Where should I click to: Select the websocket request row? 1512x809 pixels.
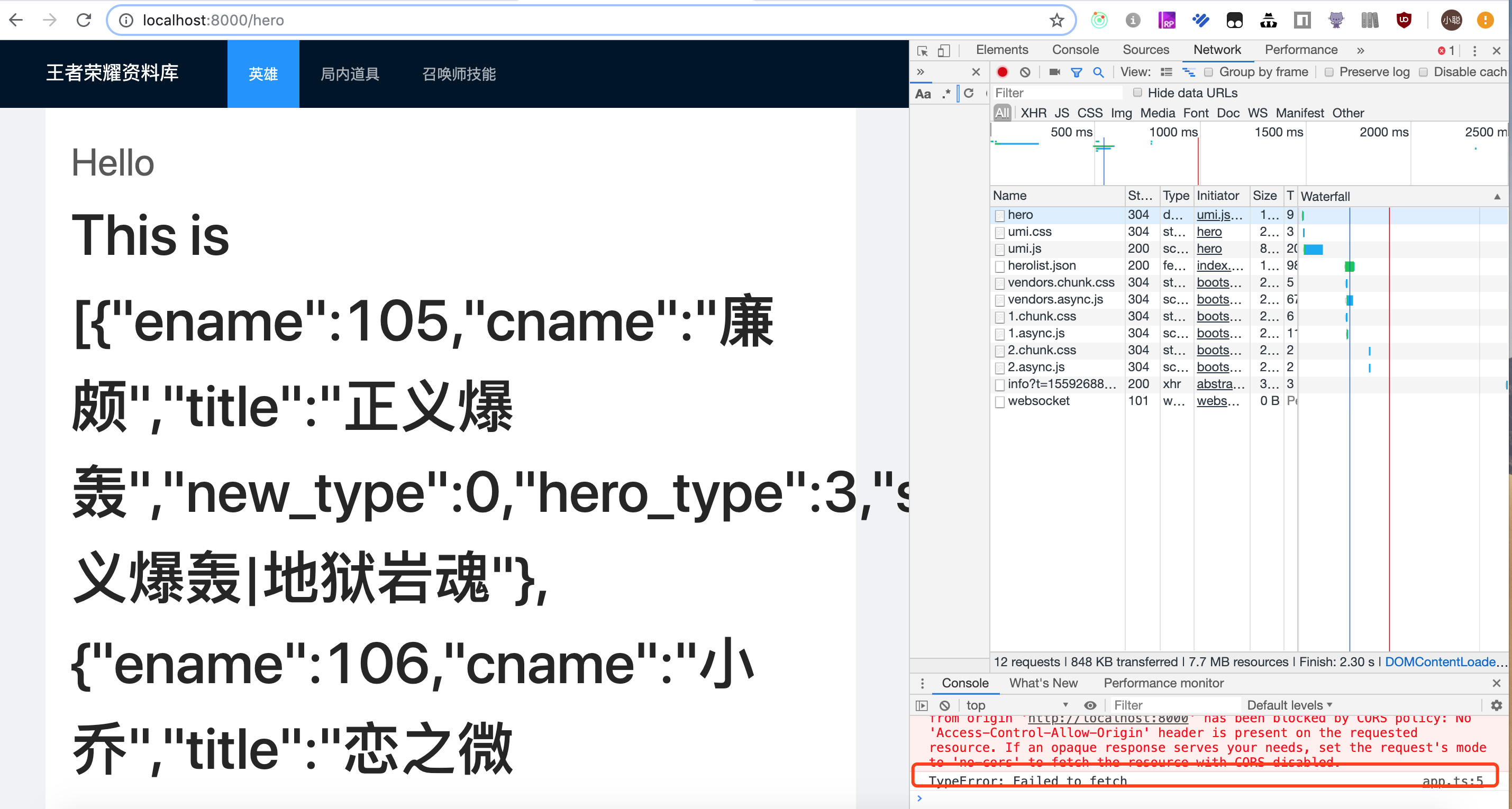point(1248,401)
